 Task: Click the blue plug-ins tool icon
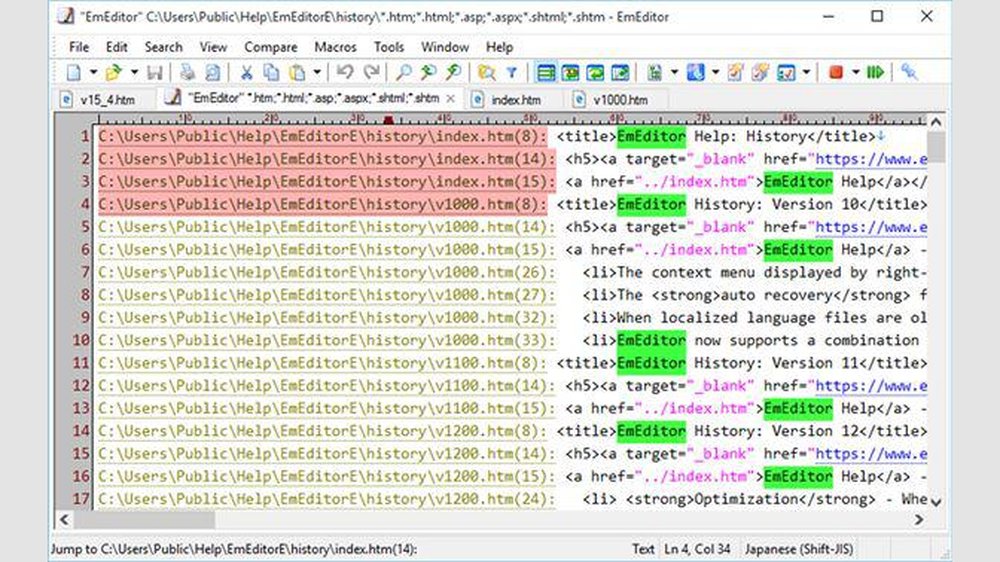pyautogui.click(x=909, y=73)
